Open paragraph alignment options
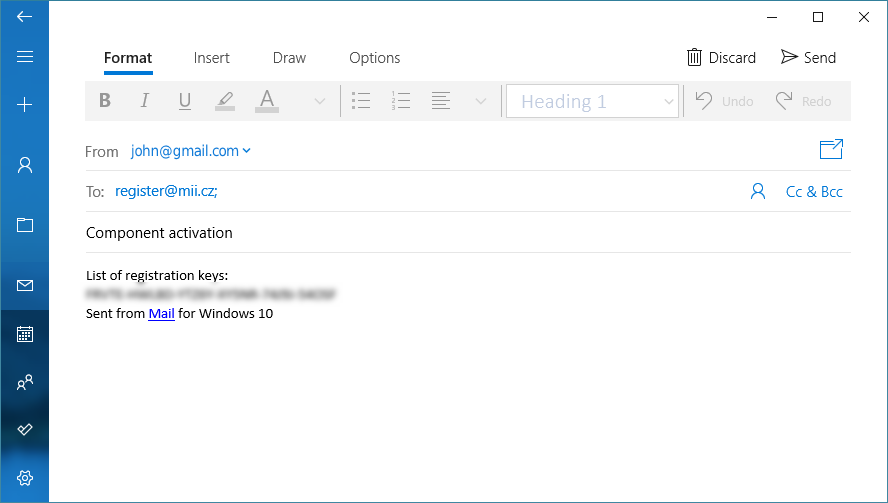The height and width of the screenshot is (503, 888). pyautogui.click(x=441, y=101)
